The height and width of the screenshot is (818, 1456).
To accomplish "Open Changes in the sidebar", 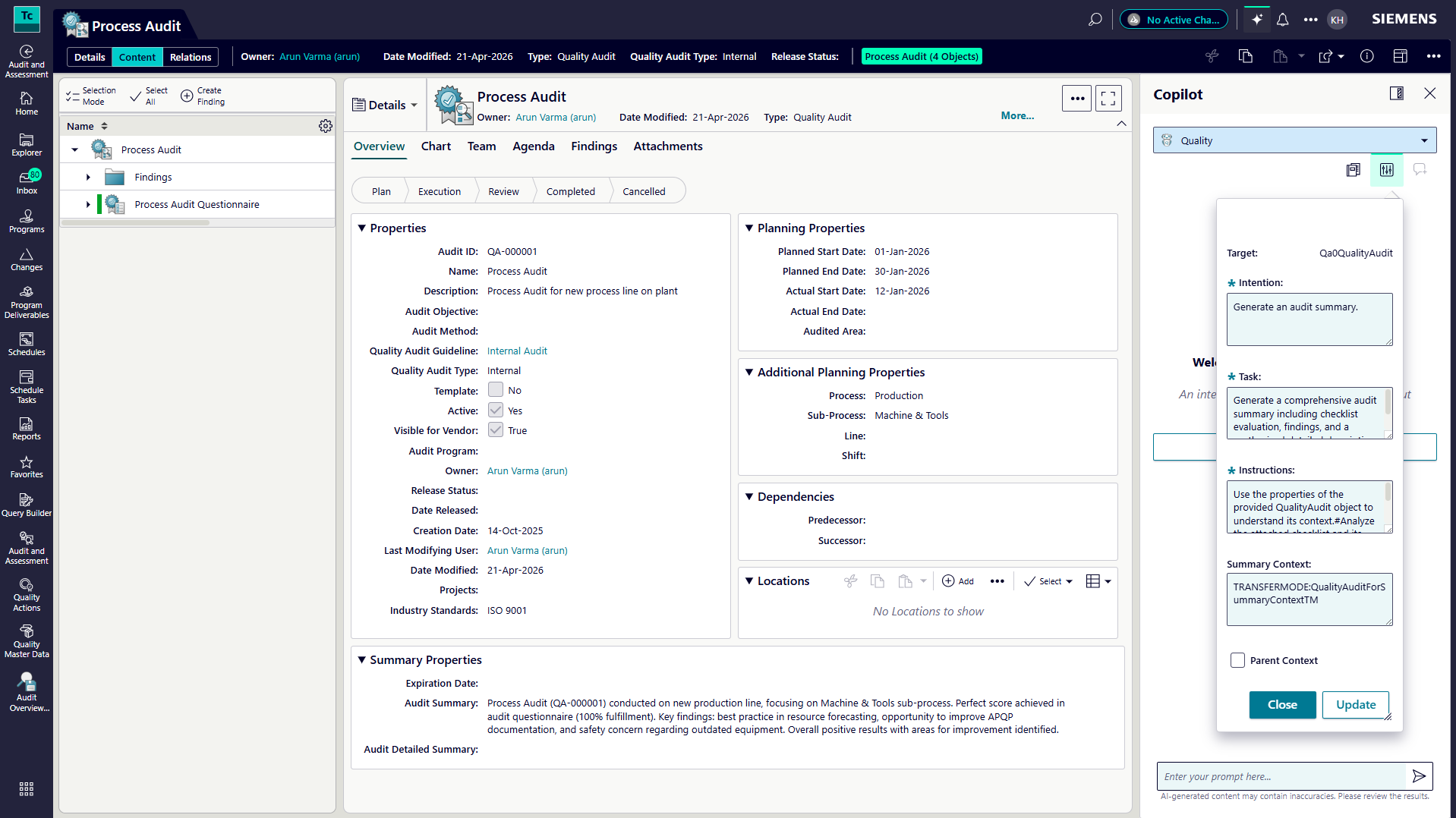I will (27, 259).
